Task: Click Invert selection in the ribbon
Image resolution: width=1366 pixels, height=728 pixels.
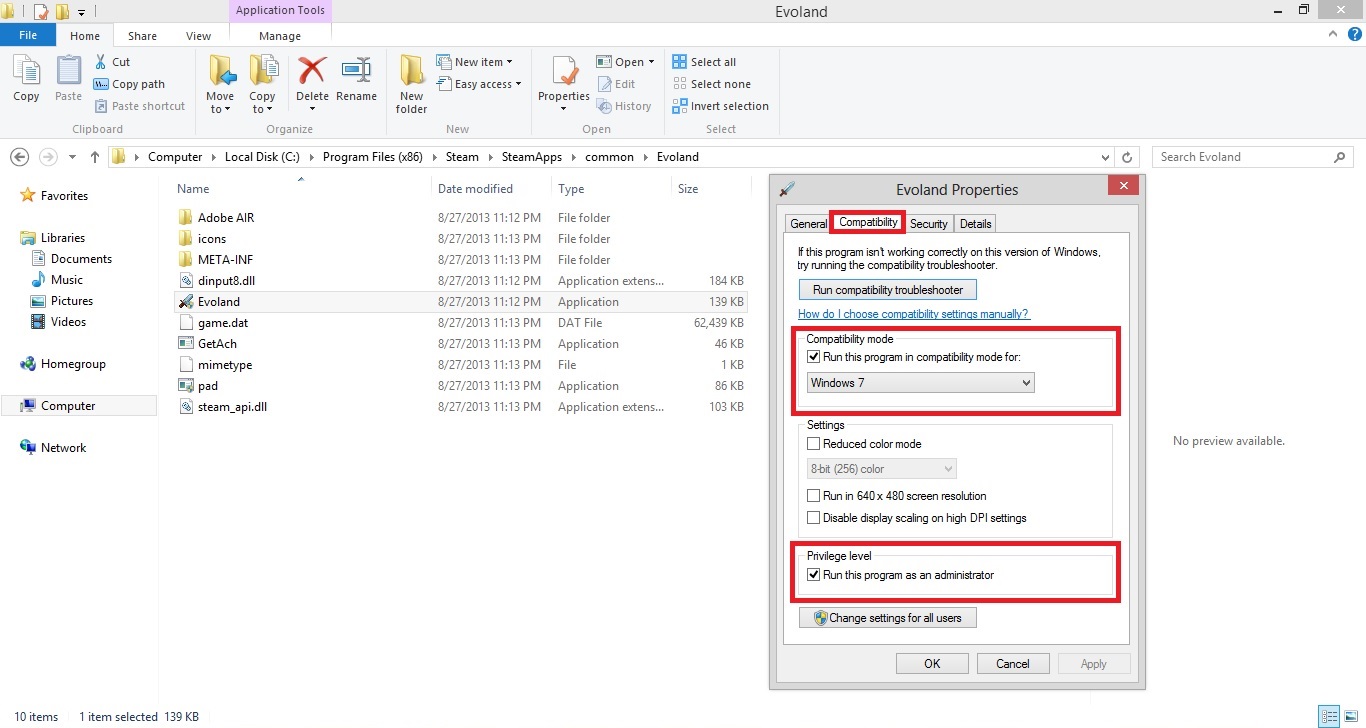Action: click(721, 106)
